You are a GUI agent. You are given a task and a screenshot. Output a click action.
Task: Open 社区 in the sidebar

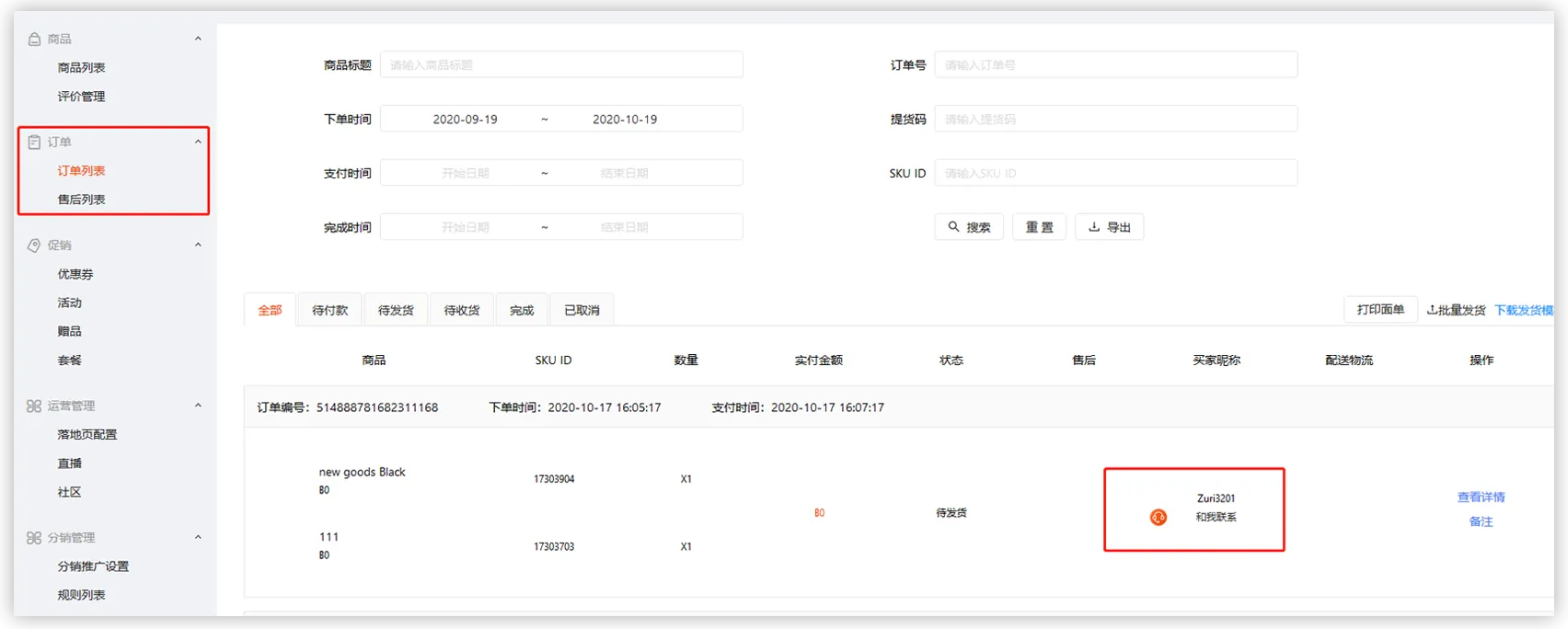coord(69,492)
